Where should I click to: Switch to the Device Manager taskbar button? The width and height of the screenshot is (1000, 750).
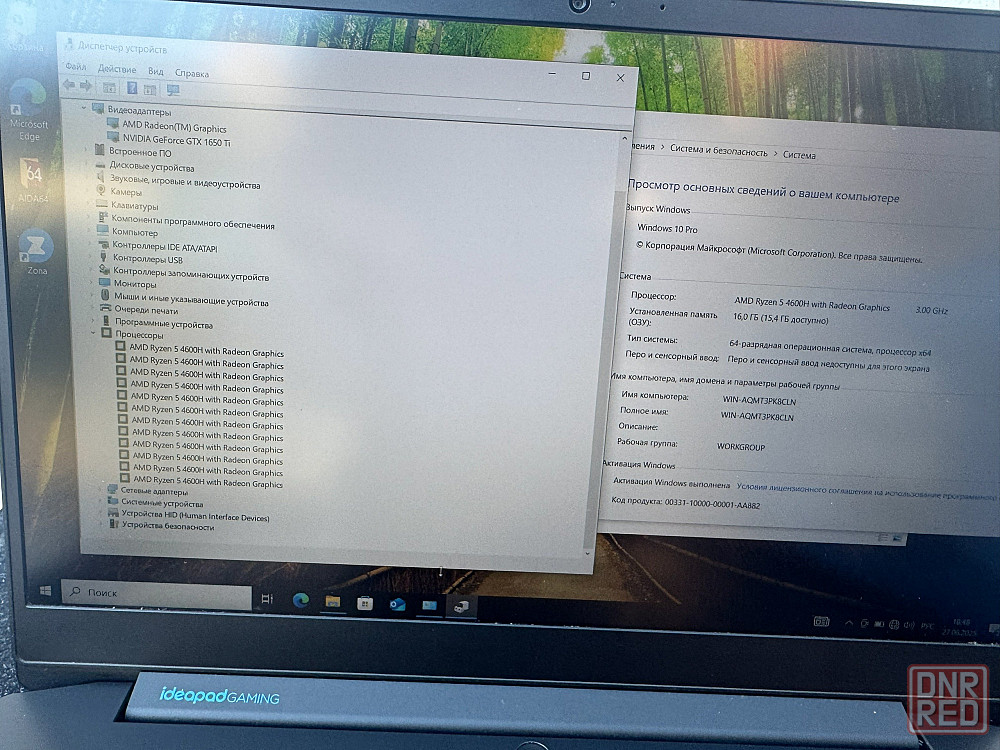pyautogui.click(x=461, y=606)
